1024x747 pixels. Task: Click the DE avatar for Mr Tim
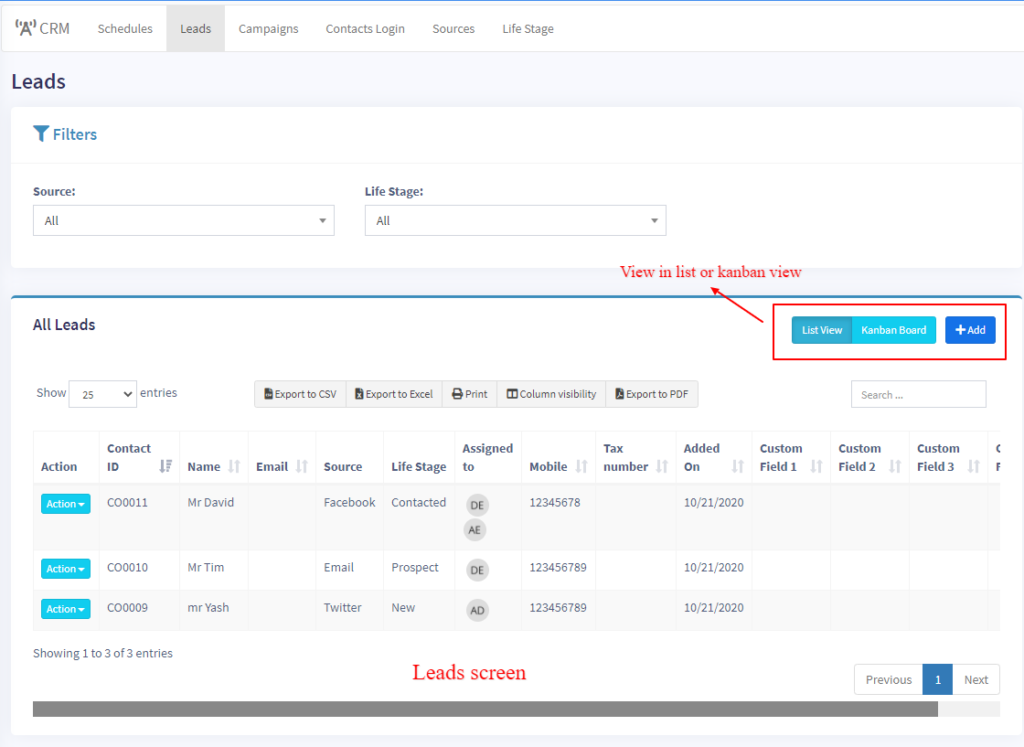point(478,570)
